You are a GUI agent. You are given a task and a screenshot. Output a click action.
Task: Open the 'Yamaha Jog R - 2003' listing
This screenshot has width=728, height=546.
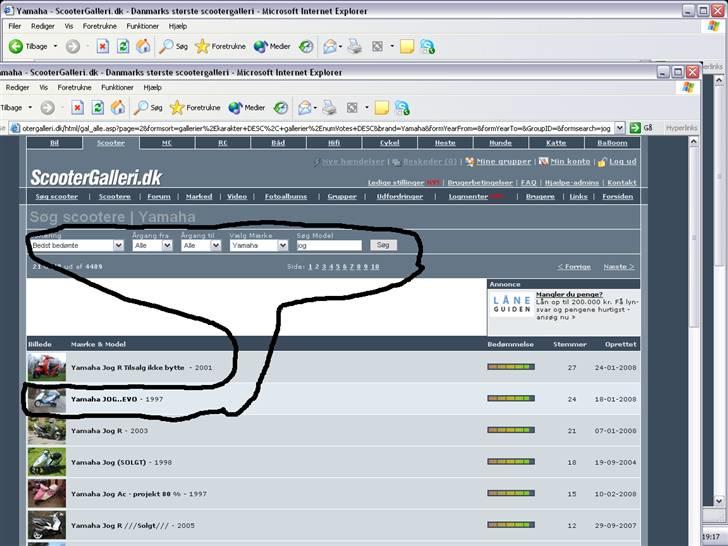[110, 430]
